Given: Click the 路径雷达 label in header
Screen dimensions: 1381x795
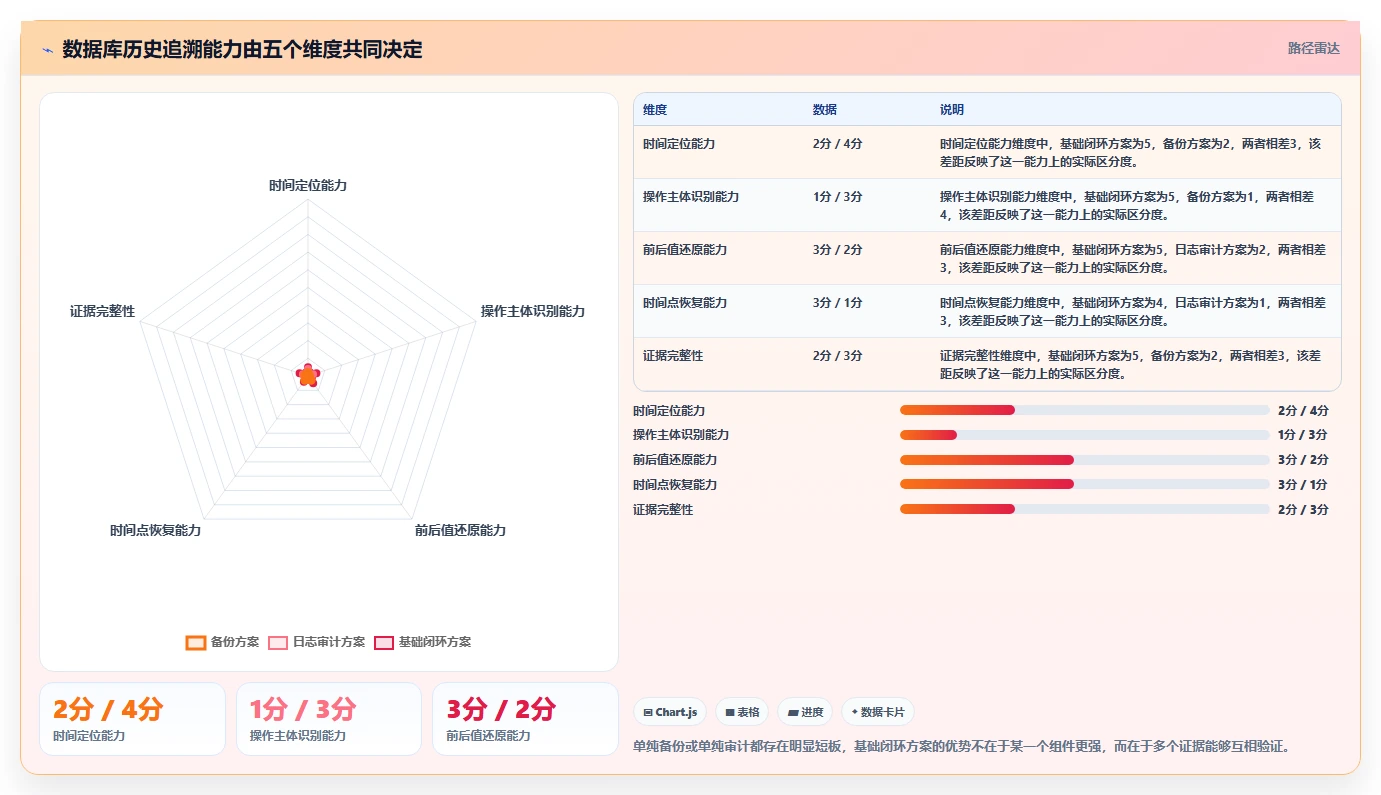Looking at the screenshot, I should 1313,48.
